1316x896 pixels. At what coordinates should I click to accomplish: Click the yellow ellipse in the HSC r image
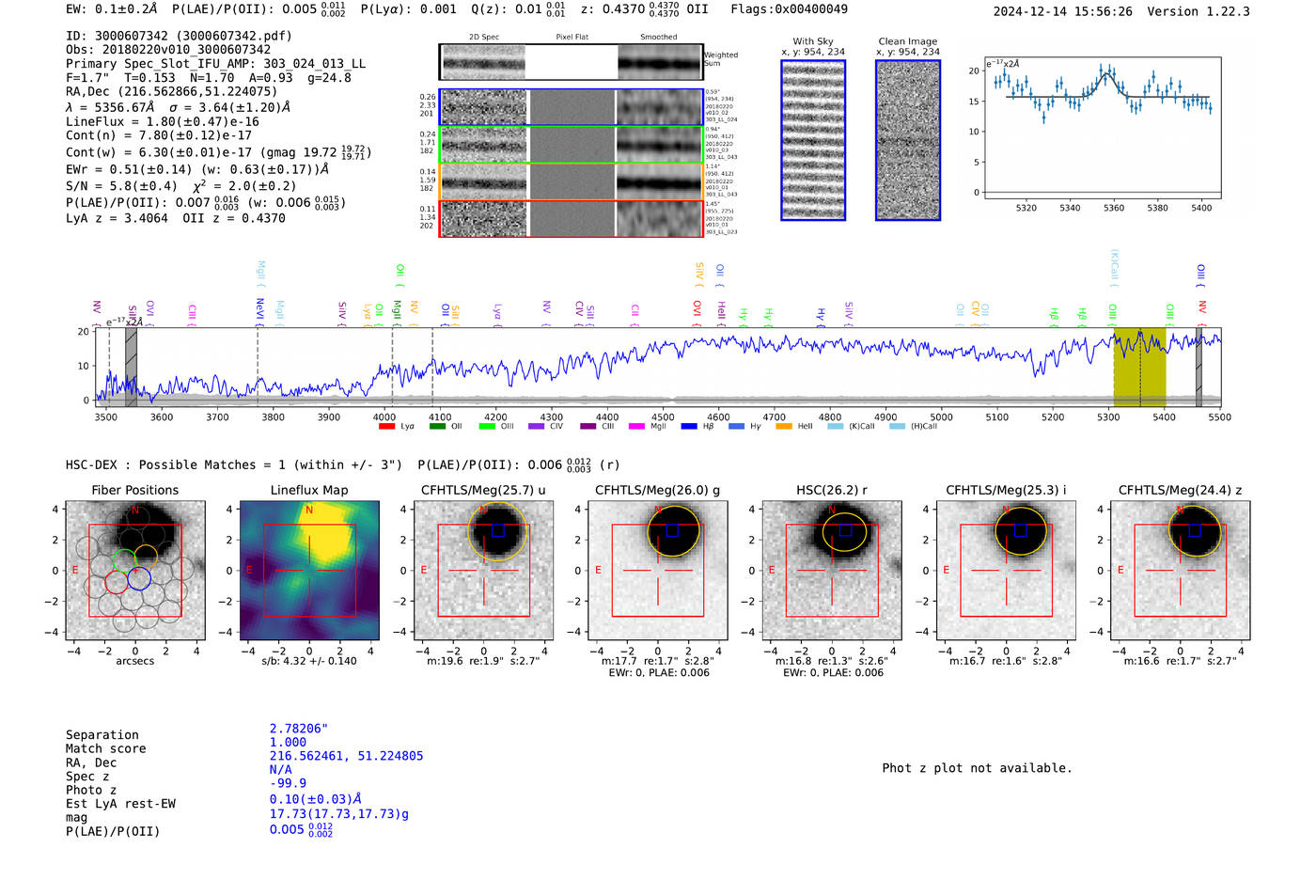coord(844,531)
